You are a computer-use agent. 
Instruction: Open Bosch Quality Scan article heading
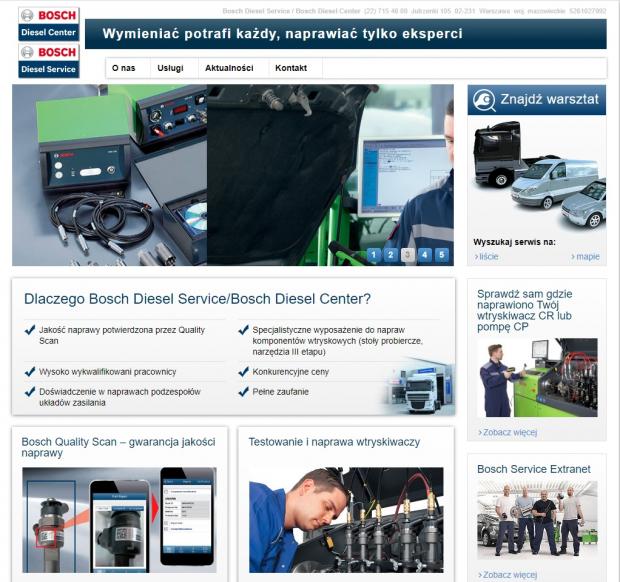pos(119,447)
